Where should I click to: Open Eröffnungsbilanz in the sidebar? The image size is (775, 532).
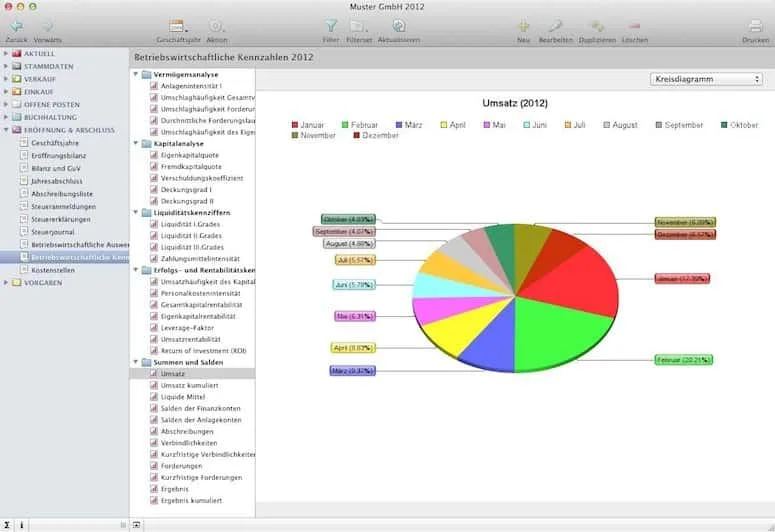tap(59, 156)
